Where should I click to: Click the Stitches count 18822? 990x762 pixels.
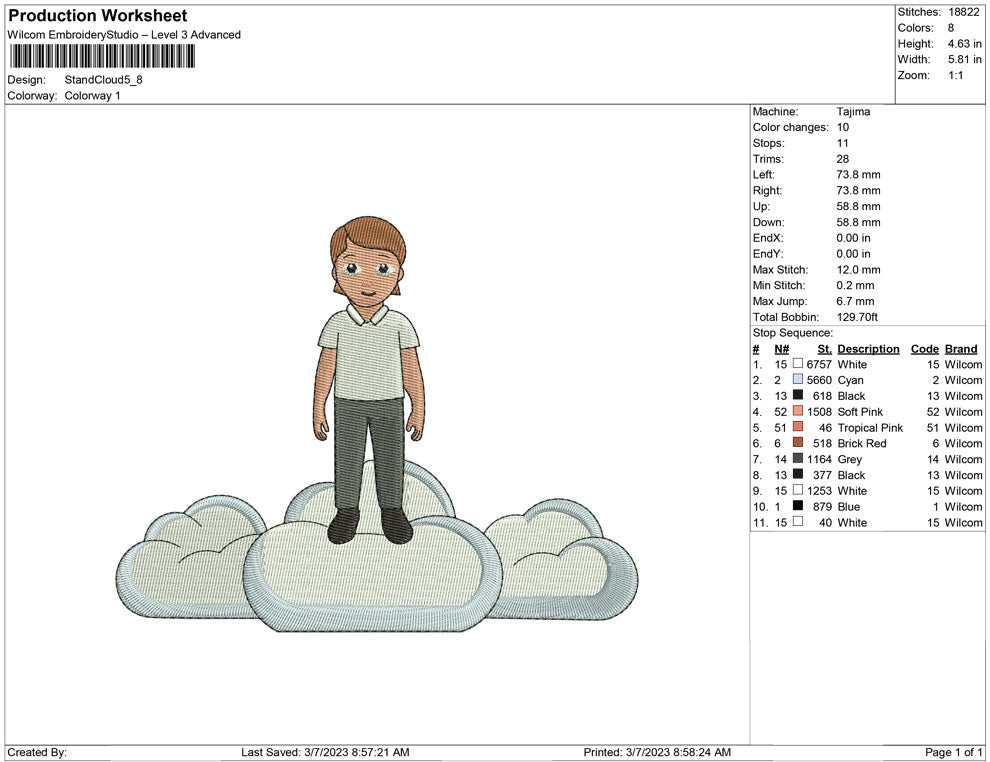pyautogui.click(x=965, y=12)
